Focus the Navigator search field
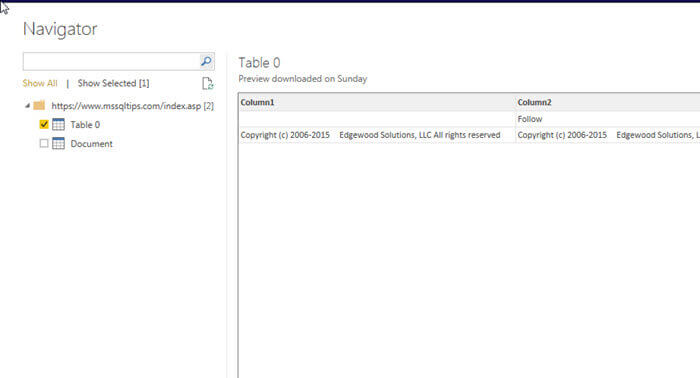The height and width of the screenshot is (378, 700). 111,62
